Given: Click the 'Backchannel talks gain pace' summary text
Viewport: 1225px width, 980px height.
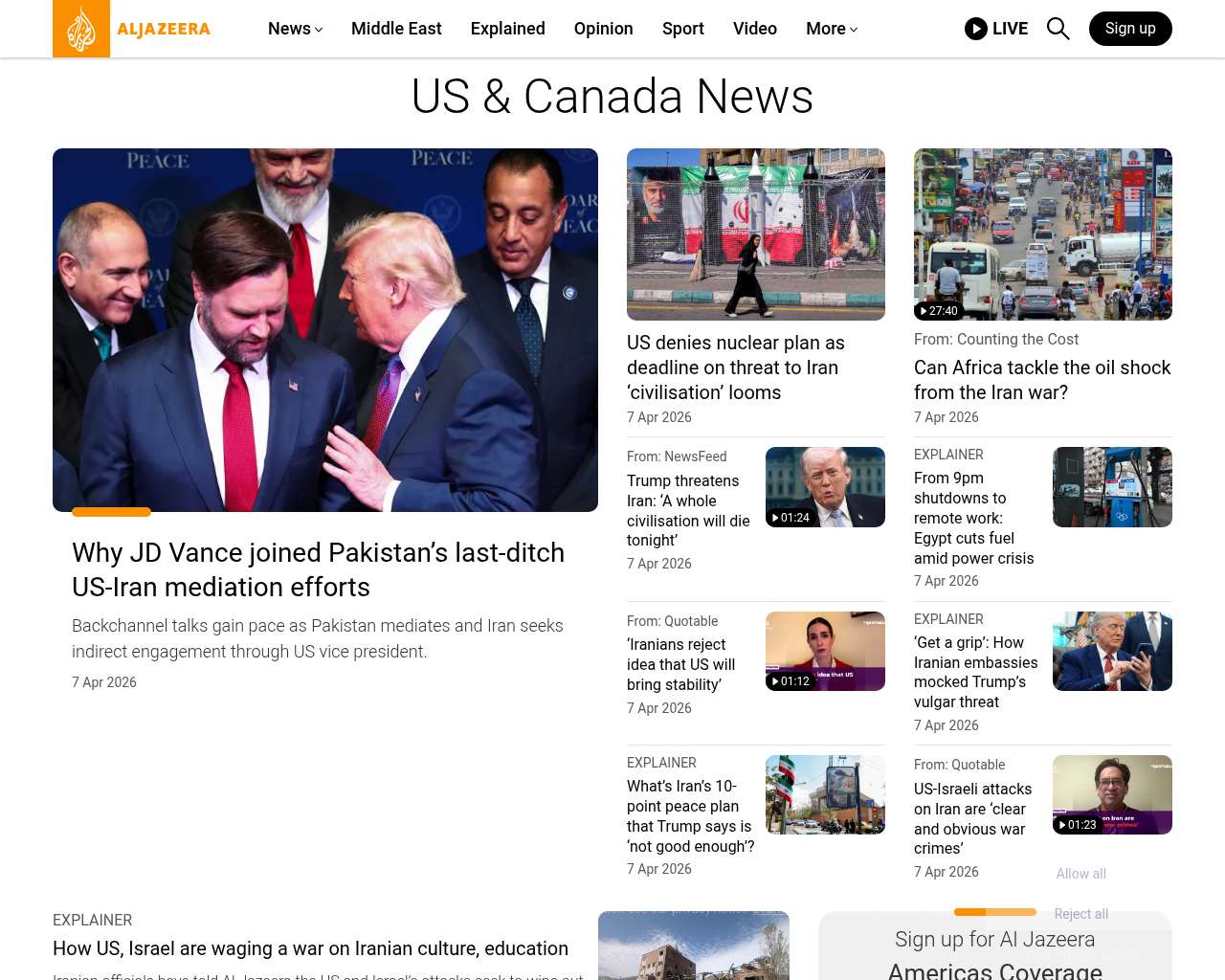Looking at the screenshot, I should pyautogui.click(x=318, y=638).
